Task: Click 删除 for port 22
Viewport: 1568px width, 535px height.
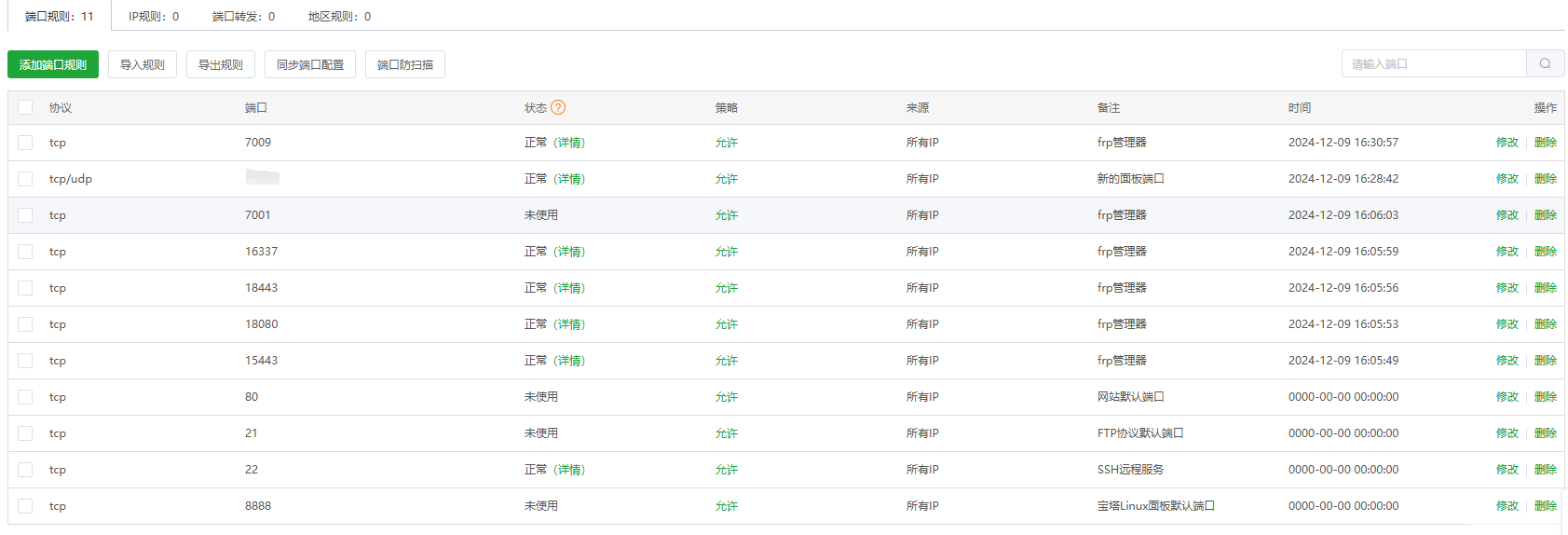Action: pos(1546,470)
